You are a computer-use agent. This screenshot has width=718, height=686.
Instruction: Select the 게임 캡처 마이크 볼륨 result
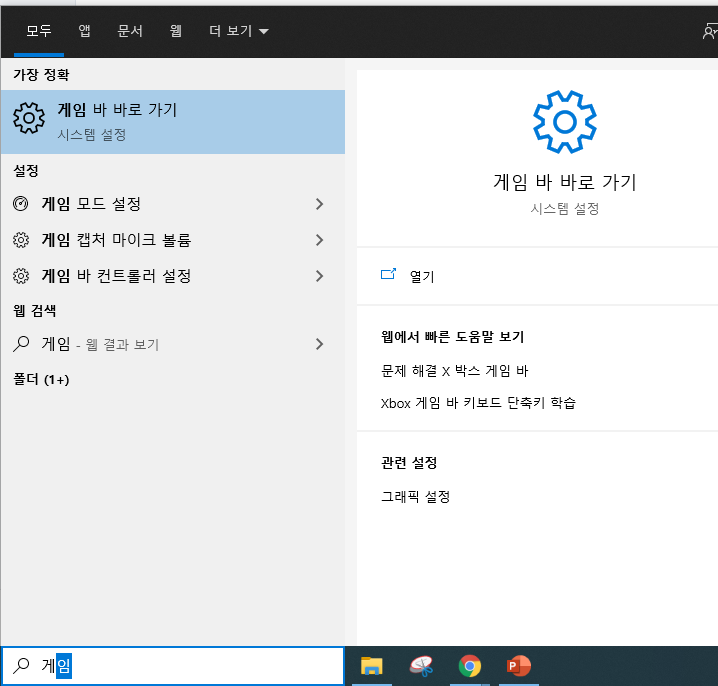[x=173, y=240]
